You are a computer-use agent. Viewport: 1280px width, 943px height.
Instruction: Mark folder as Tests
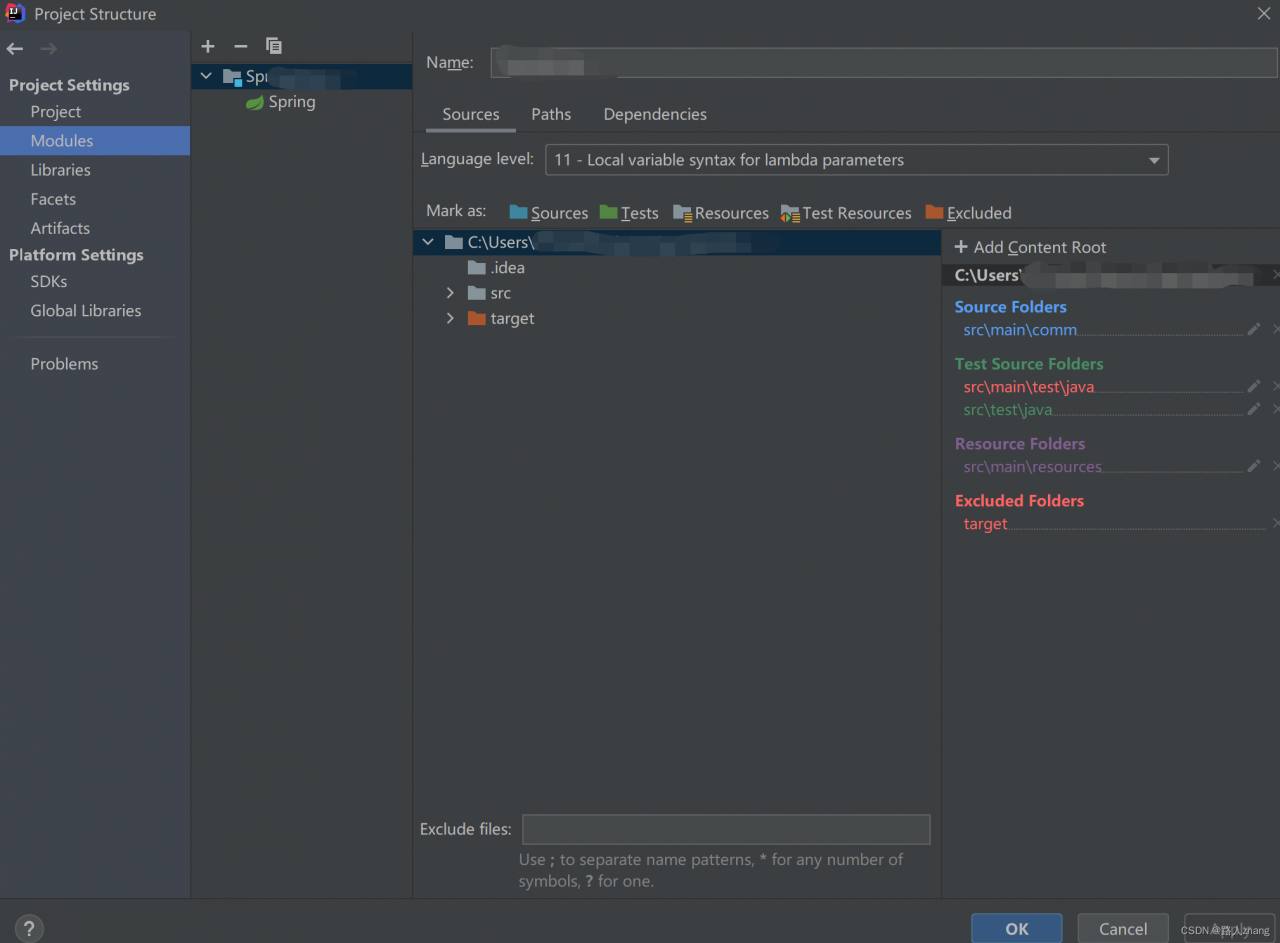pyautogui.click(x=629, y=213)
